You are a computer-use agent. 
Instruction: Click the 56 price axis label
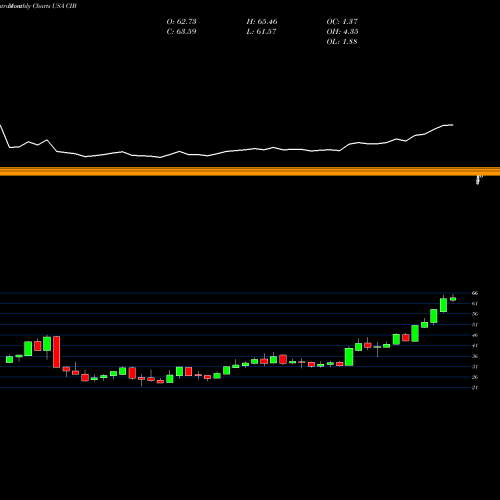pos(475,314)
